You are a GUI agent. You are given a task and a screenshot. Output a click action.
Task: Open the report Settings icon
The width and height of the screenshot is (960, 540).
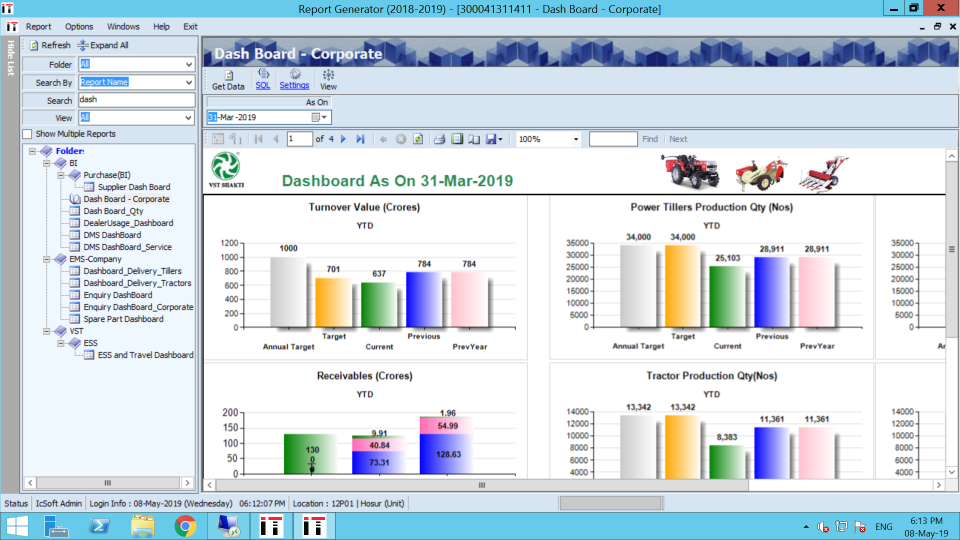[x=295, y=74]
